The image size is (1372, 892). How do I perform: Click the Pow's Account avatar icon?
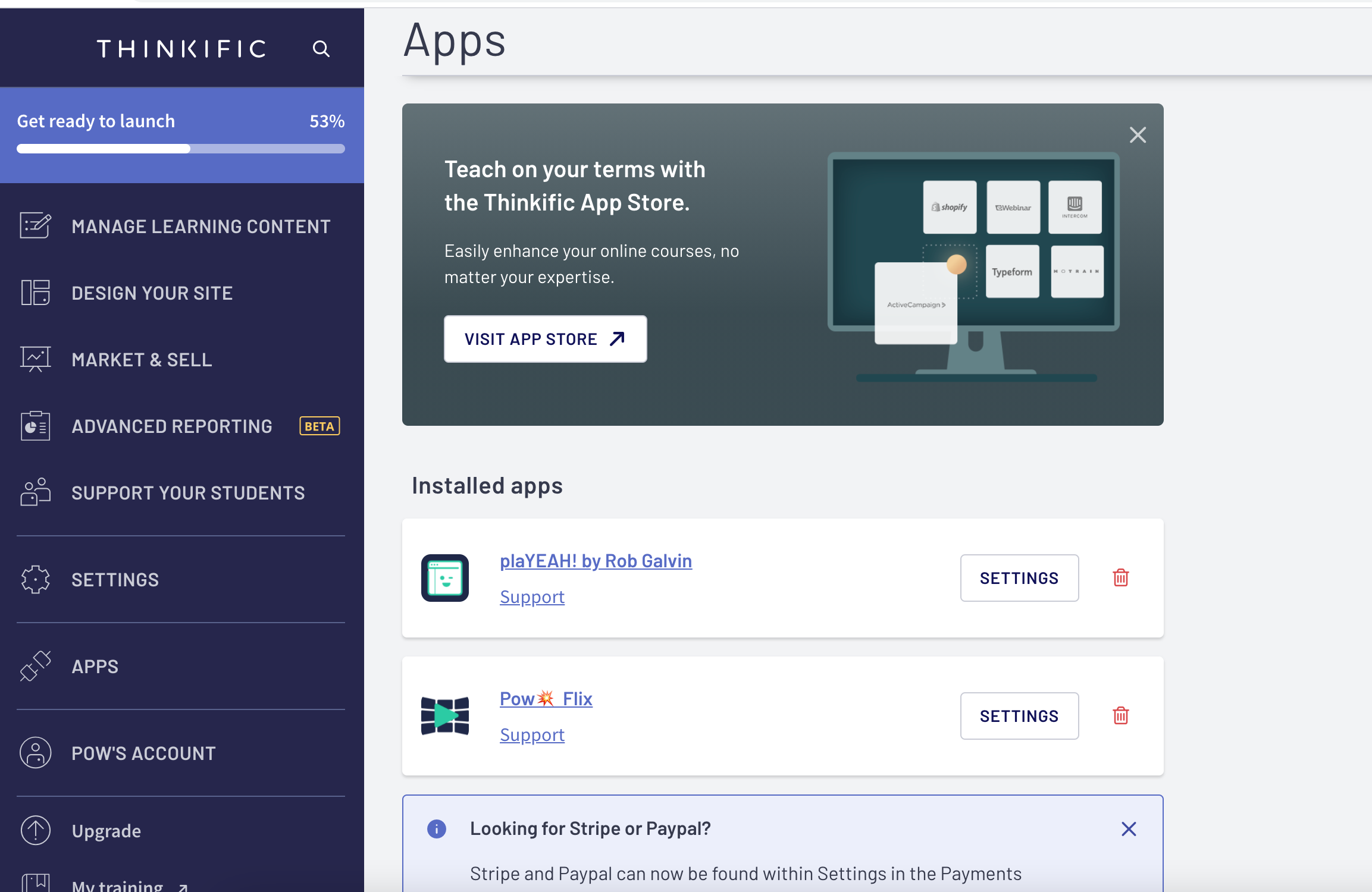(35, 753)
